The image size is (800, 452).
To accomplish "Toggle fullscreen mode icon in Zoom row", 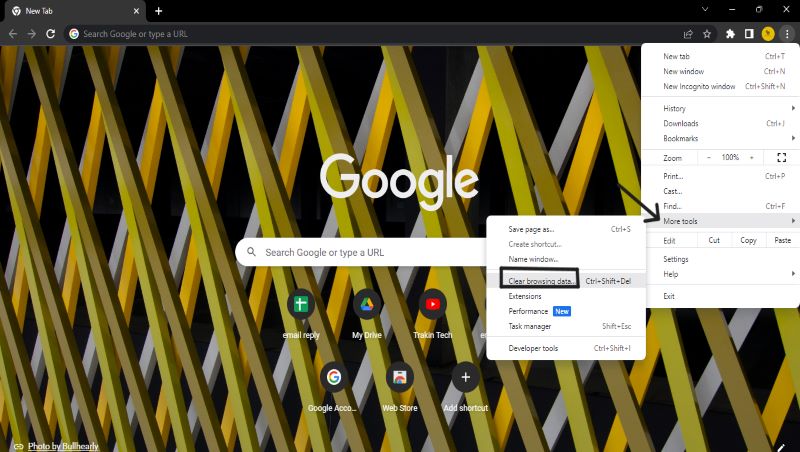I will coord(782,158).
